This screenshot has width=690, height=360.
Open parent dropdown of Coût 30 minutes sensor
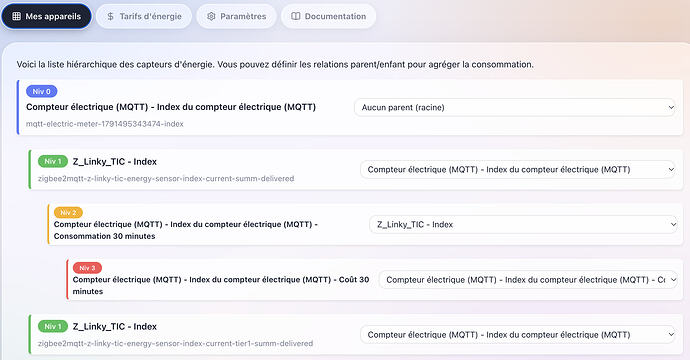point(528,279)
